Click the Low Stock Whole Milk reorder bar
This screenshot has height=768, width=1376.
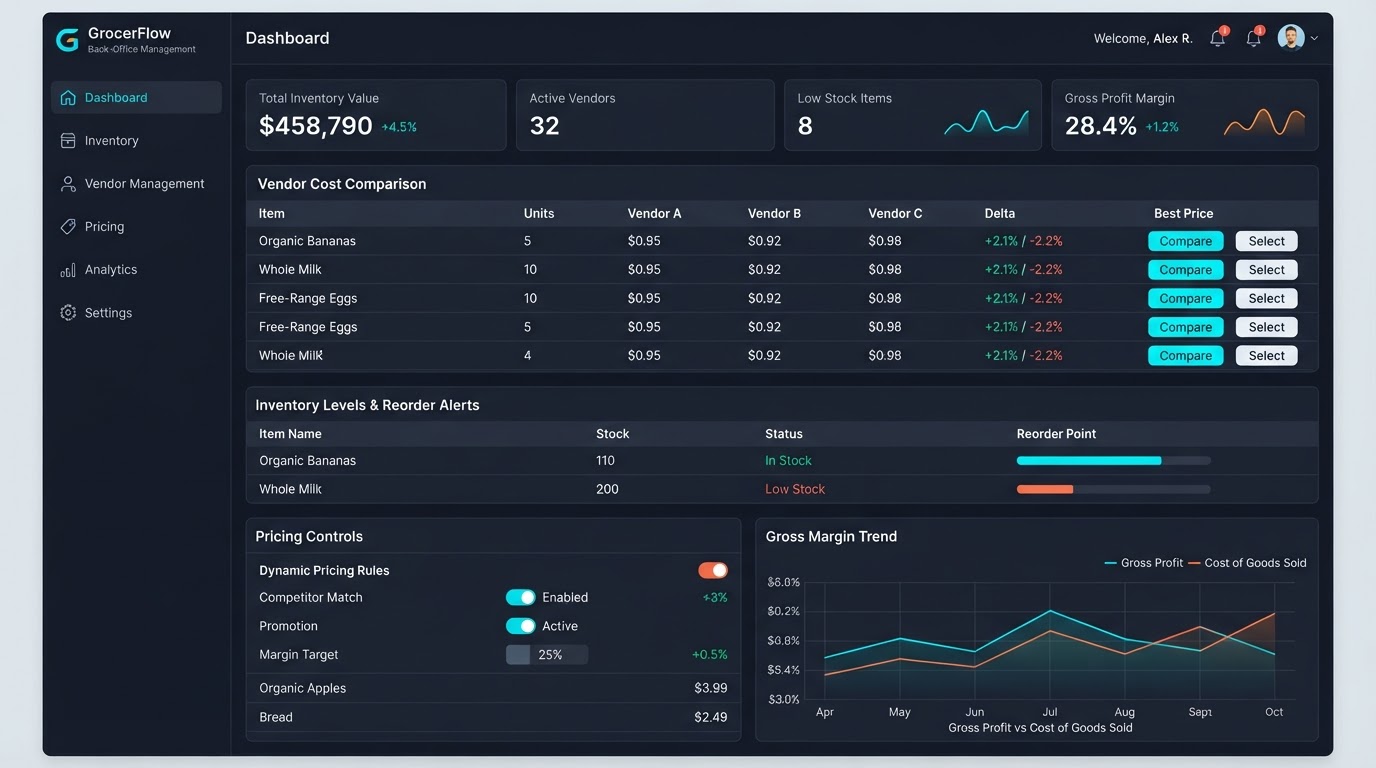[x=1113, y=489]
